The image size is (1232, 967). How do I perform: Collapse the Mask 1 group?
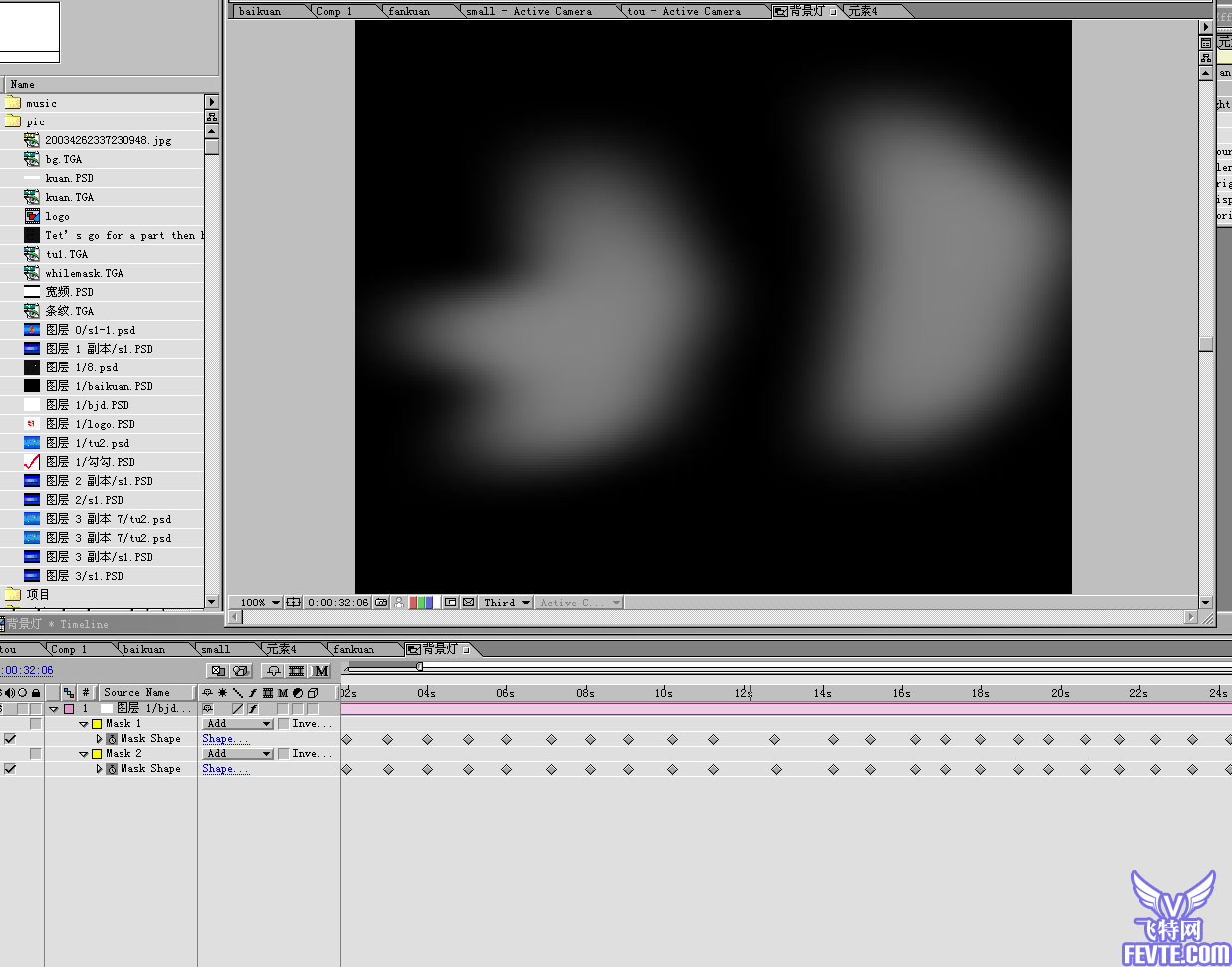coord(84,724)
